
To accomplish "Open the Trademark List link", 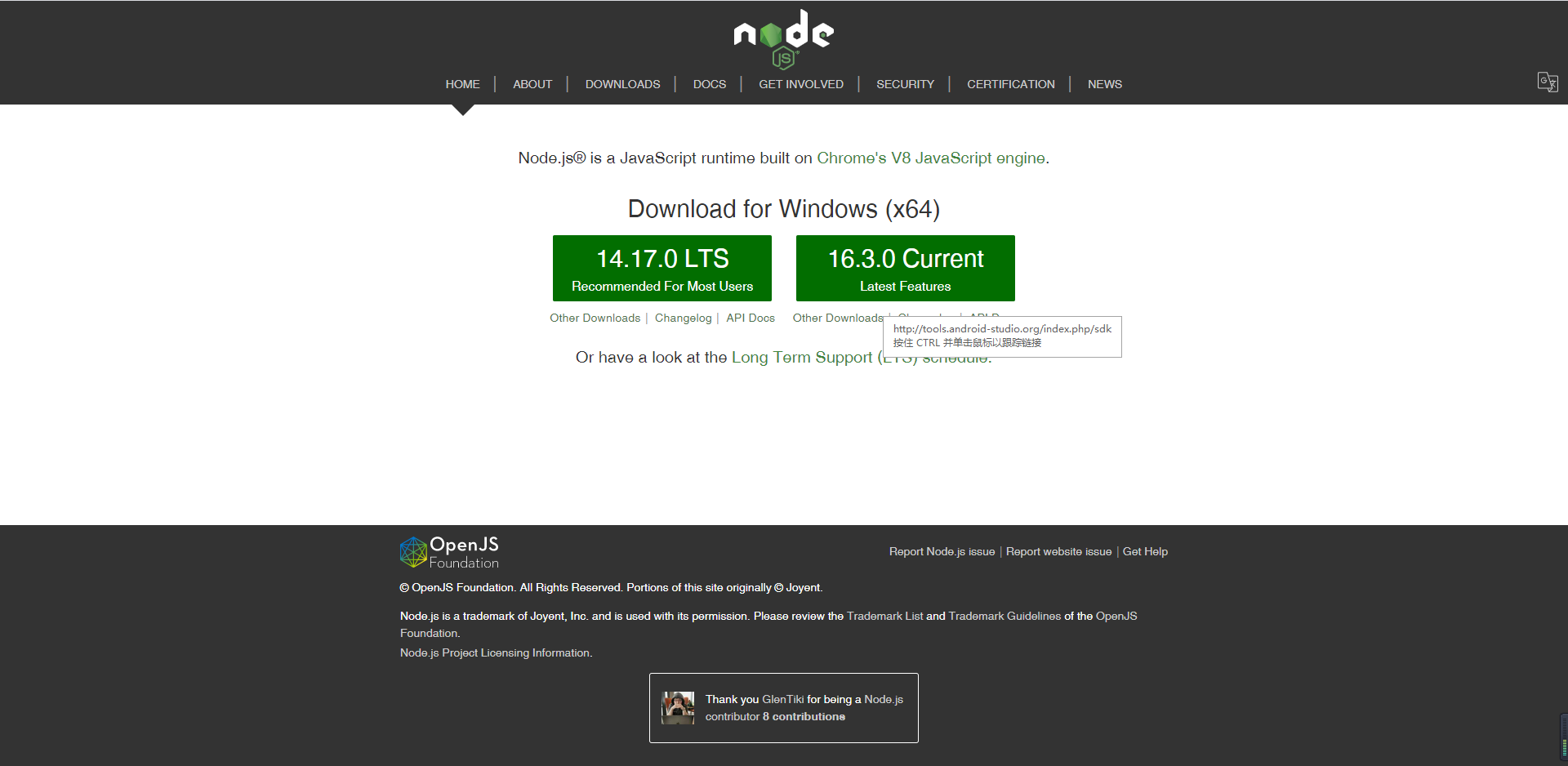I will pyautogui.click(x=884, y=616).
